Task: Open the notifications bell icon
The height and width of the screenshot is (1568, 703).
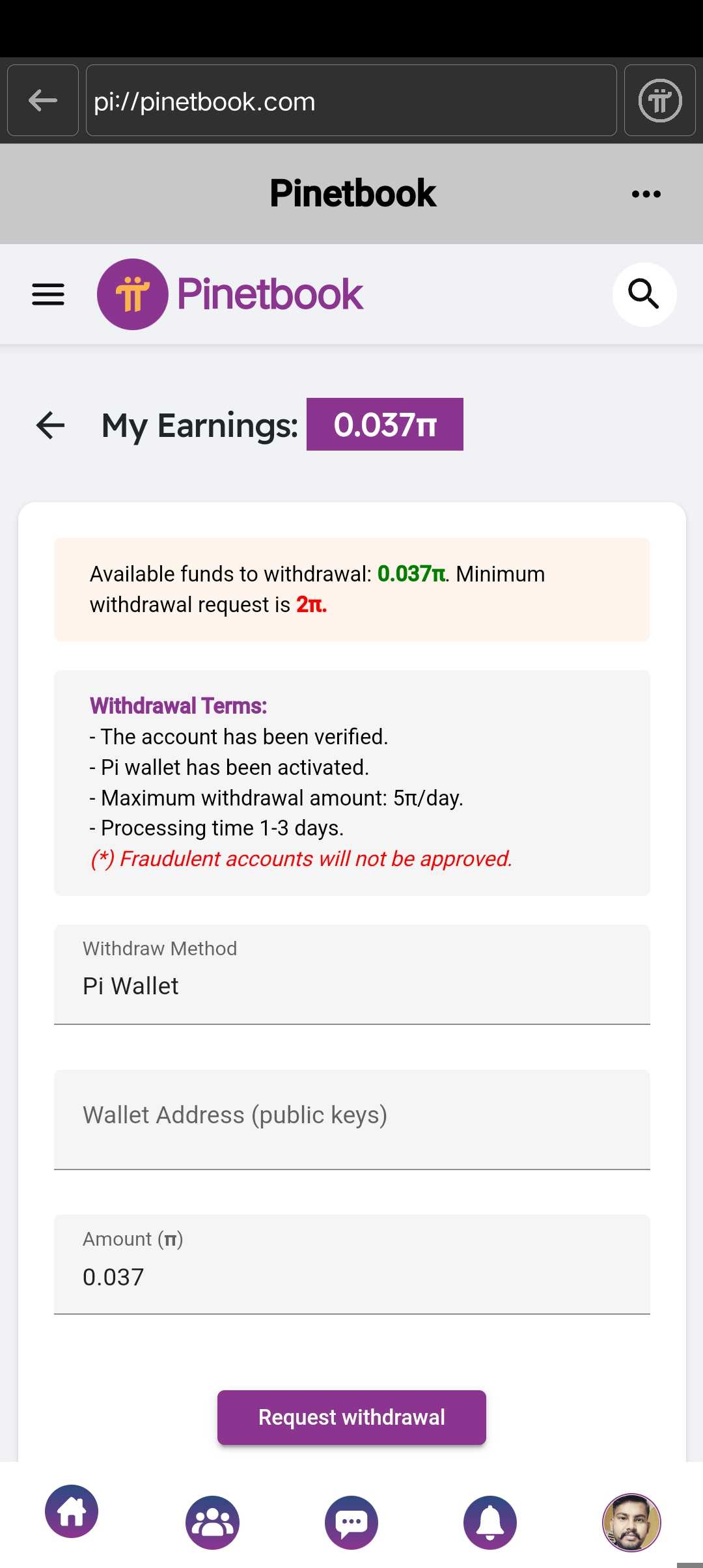Action: [490, 1522]
